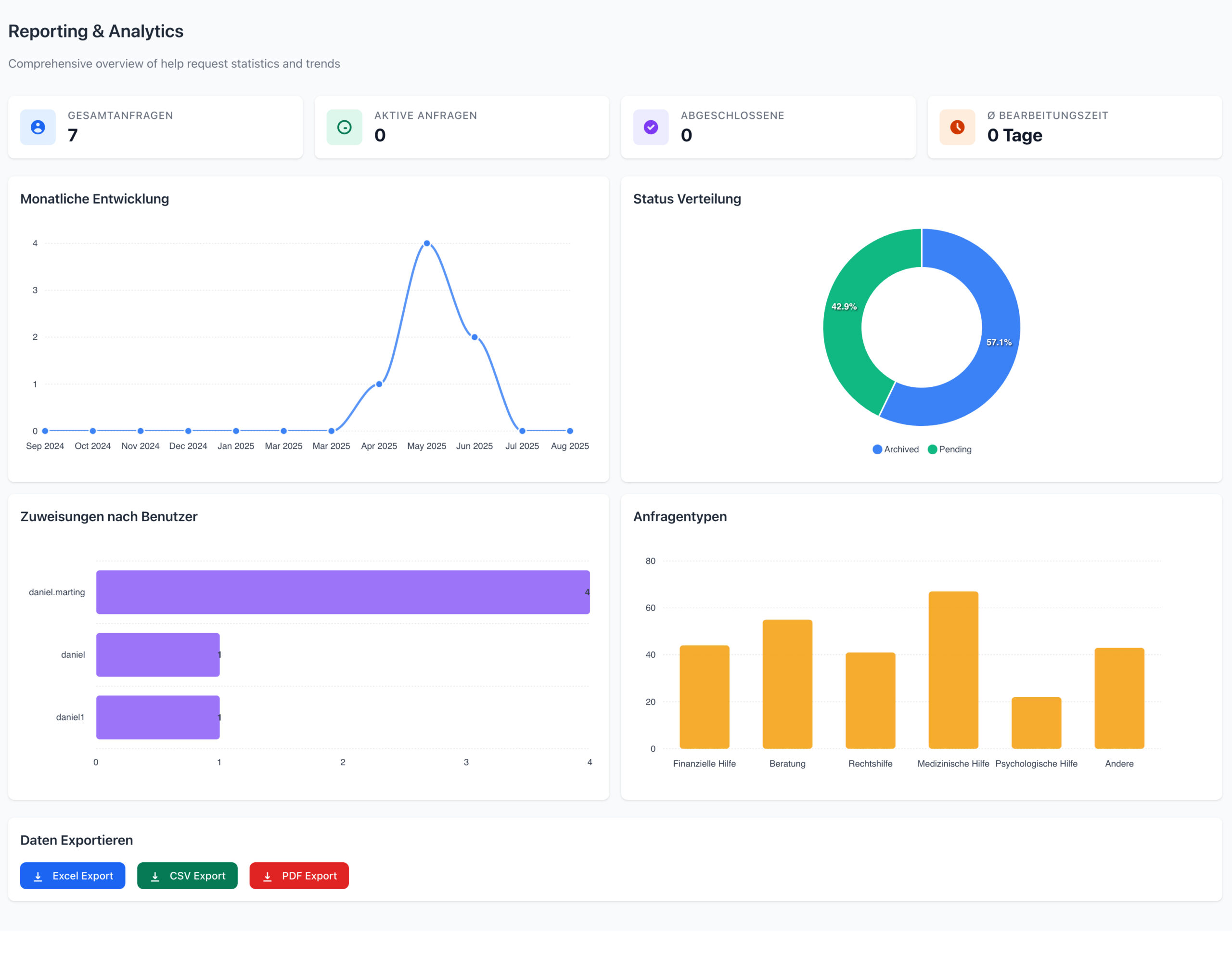Click the purple checkmark icon for Abgeschlossene
Screen dimensions: 1232x959
tap(651, 127)
